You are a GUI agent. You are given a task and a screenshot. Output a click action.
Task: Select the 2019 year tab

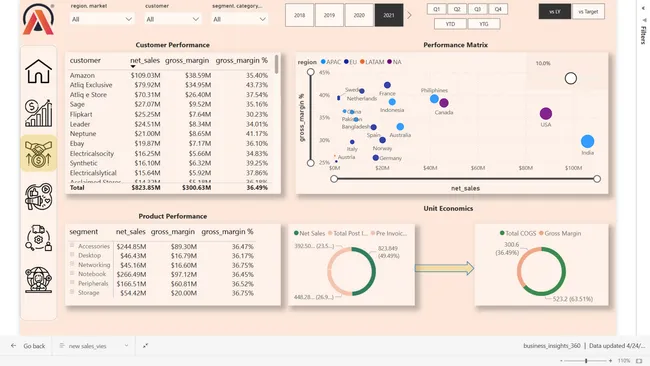click(x=329, y=15)
